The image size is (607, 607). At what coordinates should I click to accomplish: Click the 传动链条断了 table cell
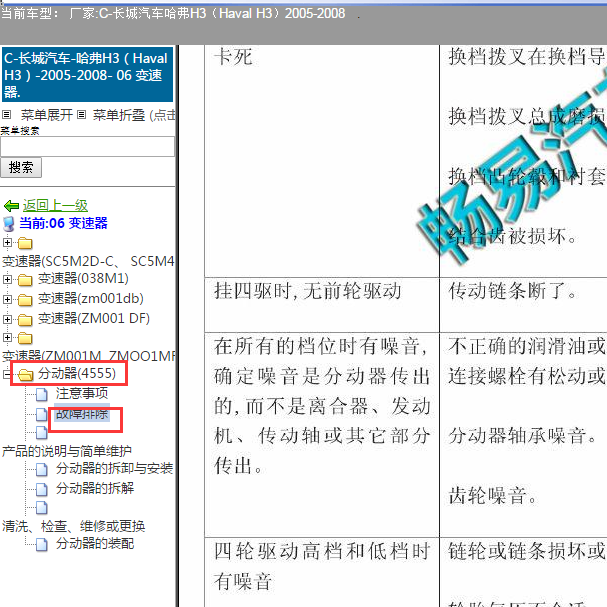click(523, 305)
